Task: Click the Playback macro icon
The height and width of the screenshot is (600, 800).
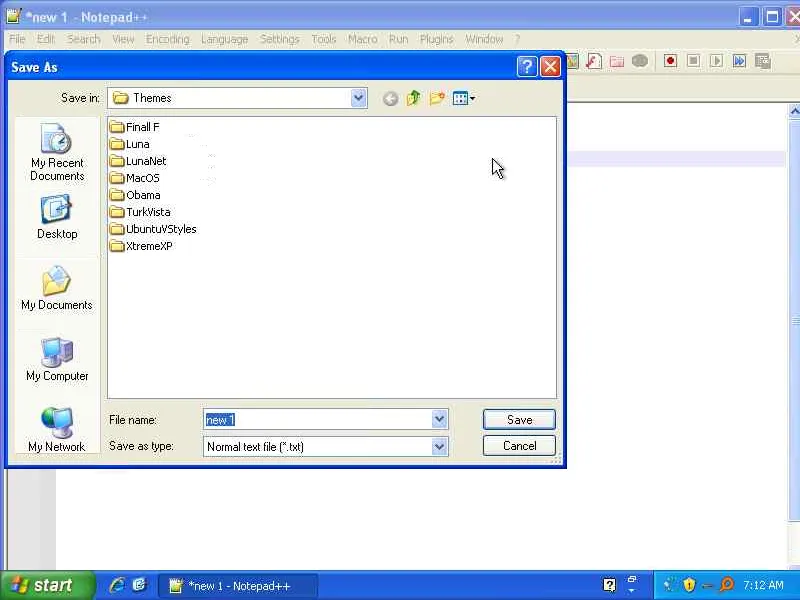Action: pos(716,61)
